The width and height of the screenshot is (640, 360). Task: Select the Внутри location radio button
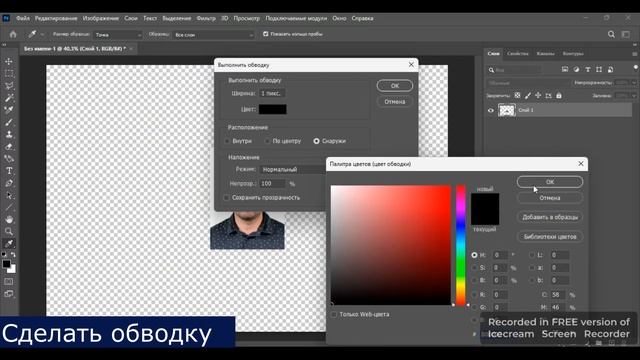coord(227,141)
